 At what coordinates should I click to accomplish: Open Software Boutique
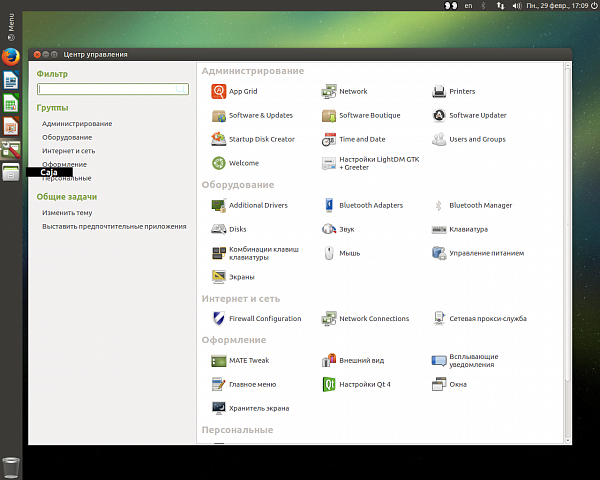click(361, 116)
